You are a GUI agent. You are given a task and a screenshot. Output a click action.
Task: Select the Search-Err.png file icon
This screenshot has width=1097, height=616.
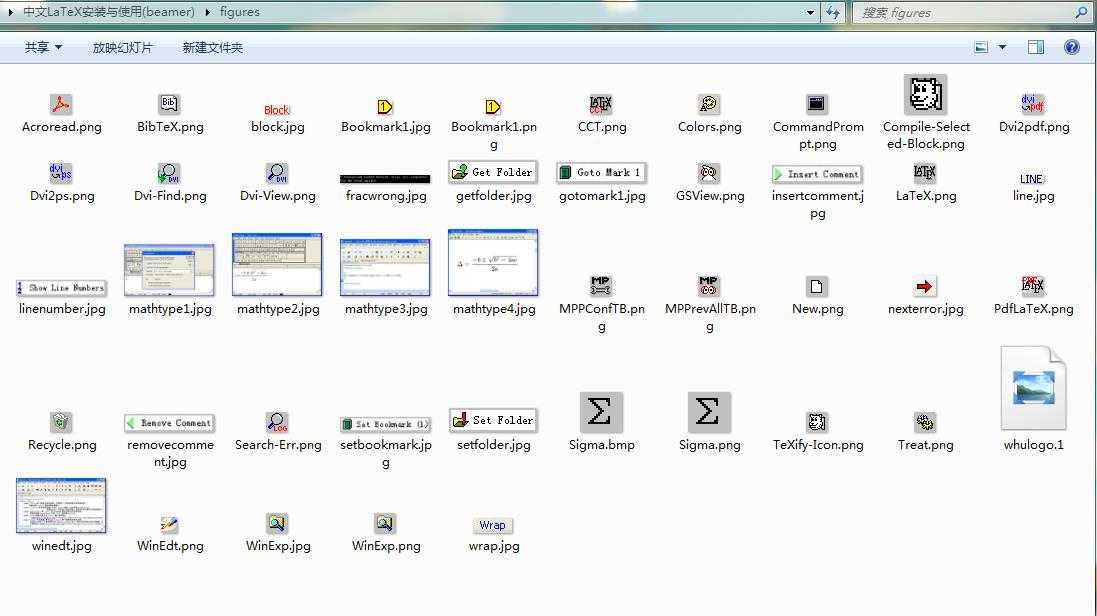click(x=277, y=422)
